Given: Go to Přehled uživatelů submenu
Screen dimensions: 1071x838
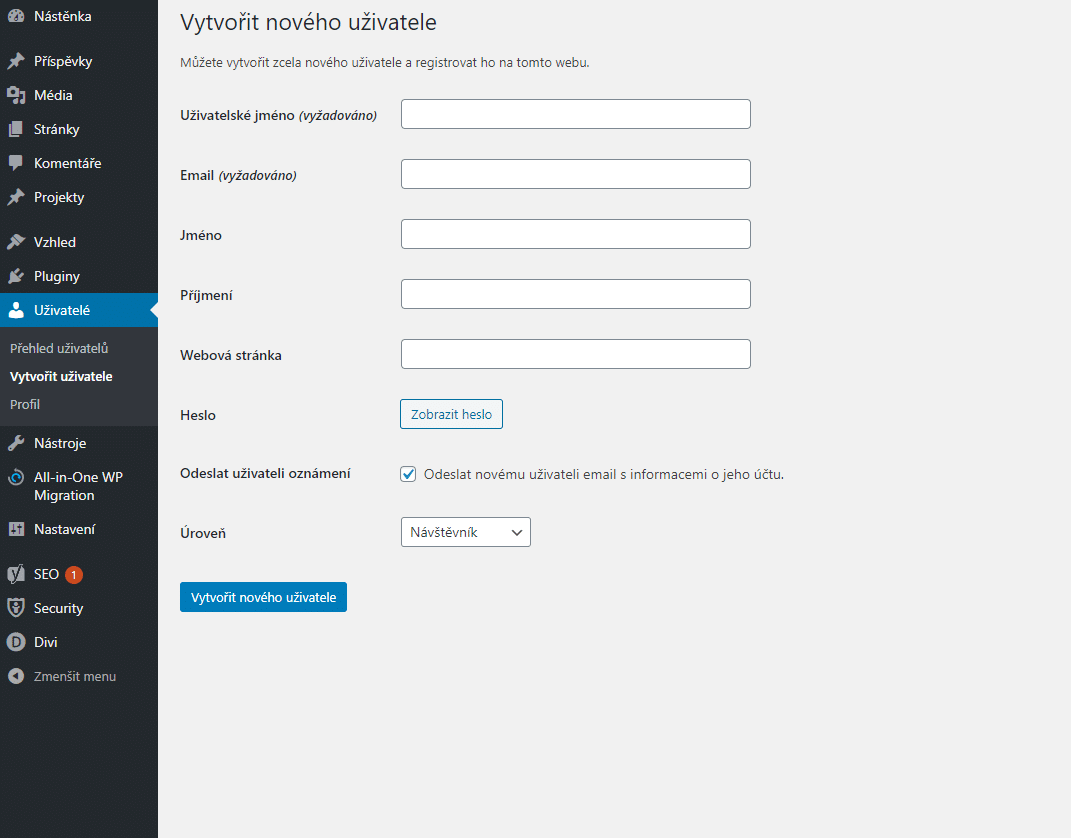Looking at the screenshot, I should (59, 348).
